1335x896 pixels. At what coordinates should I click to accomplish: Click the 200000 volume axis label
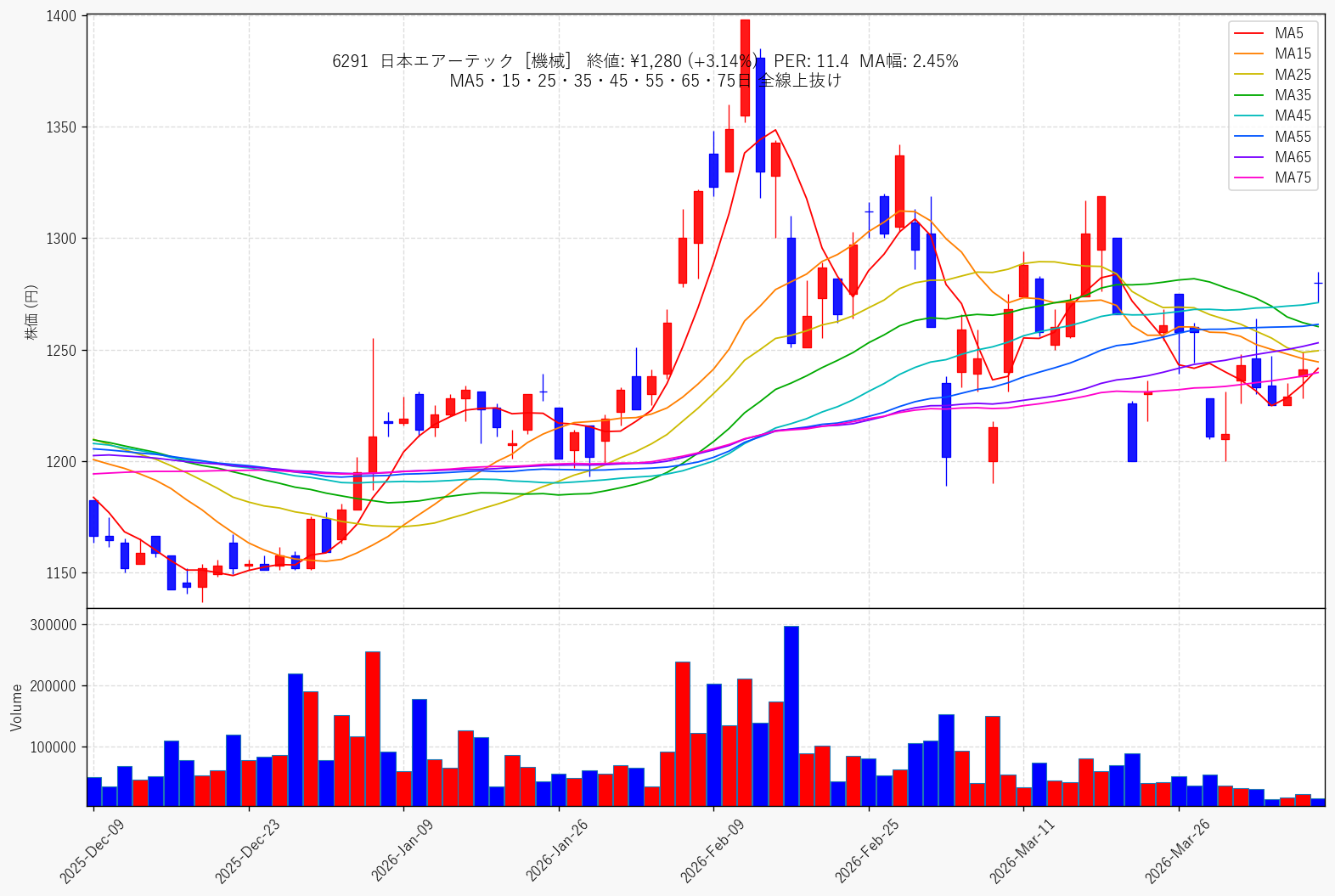[x=54, y=686]
